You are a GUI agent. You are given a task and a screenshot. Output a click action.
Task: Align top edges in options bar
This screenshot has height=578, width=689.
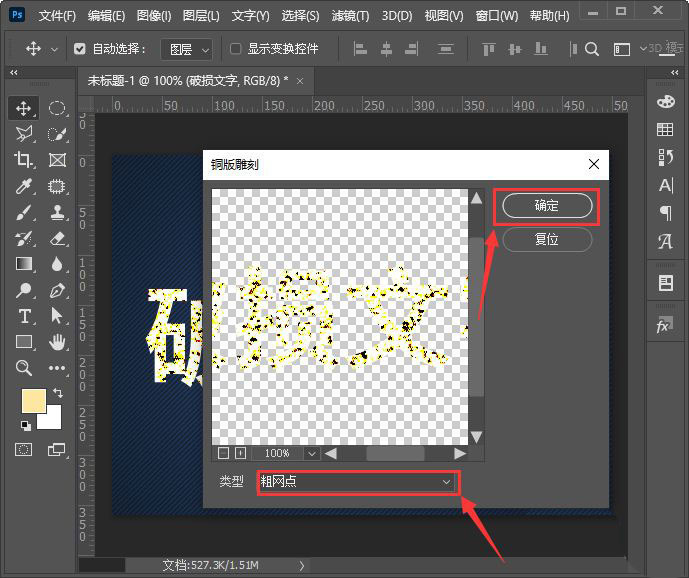tap(488, 49)
